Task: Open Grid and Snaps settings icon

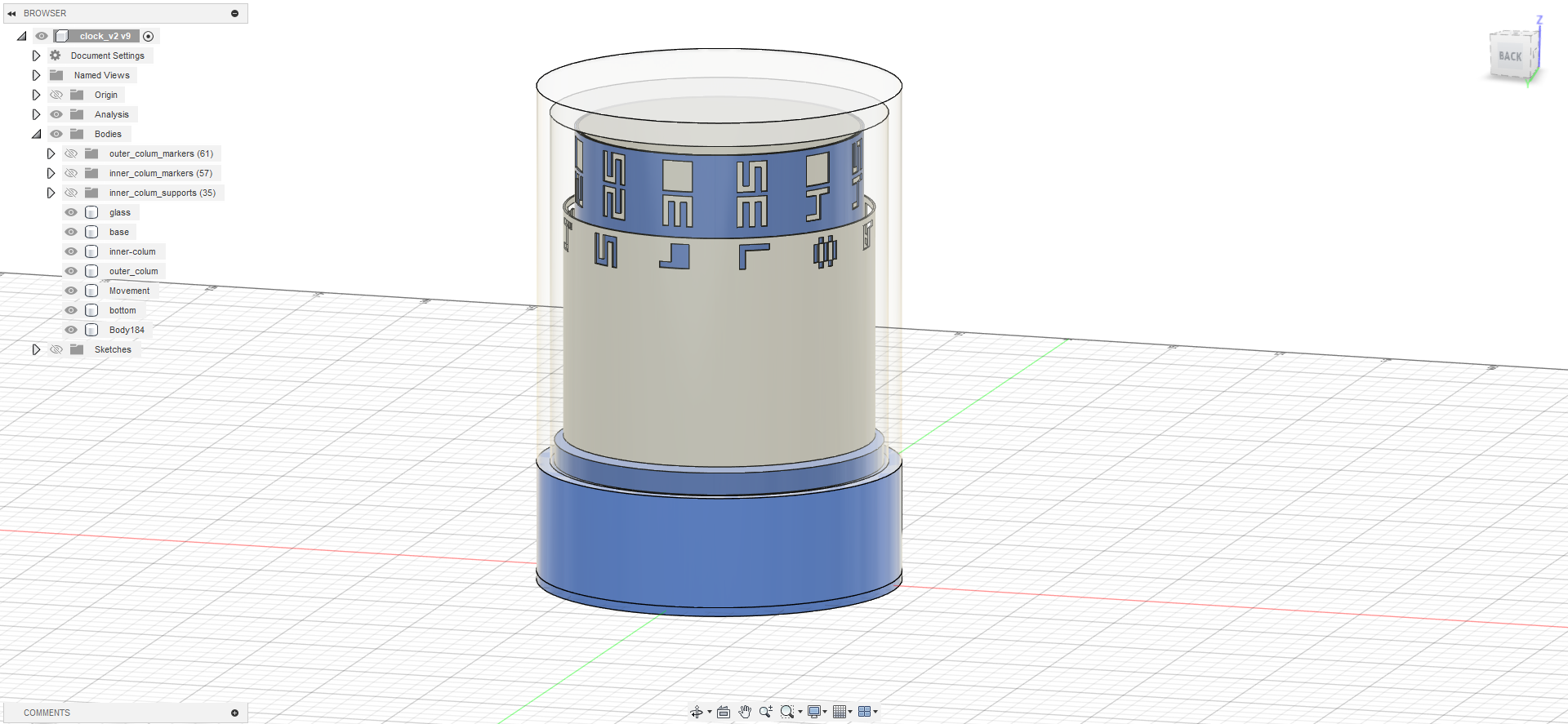Action: coord(839,712)
